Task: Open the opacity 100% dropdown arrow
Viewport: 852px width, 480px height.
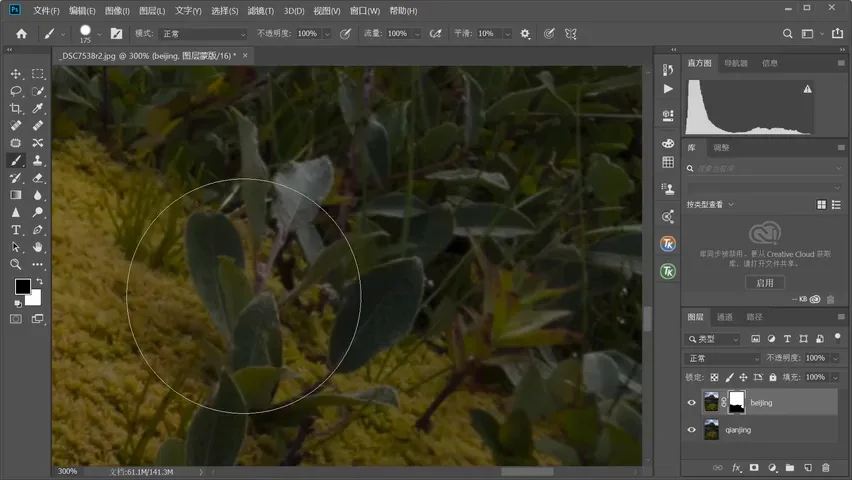Action: pyautogui.click(x=327, y=34)
